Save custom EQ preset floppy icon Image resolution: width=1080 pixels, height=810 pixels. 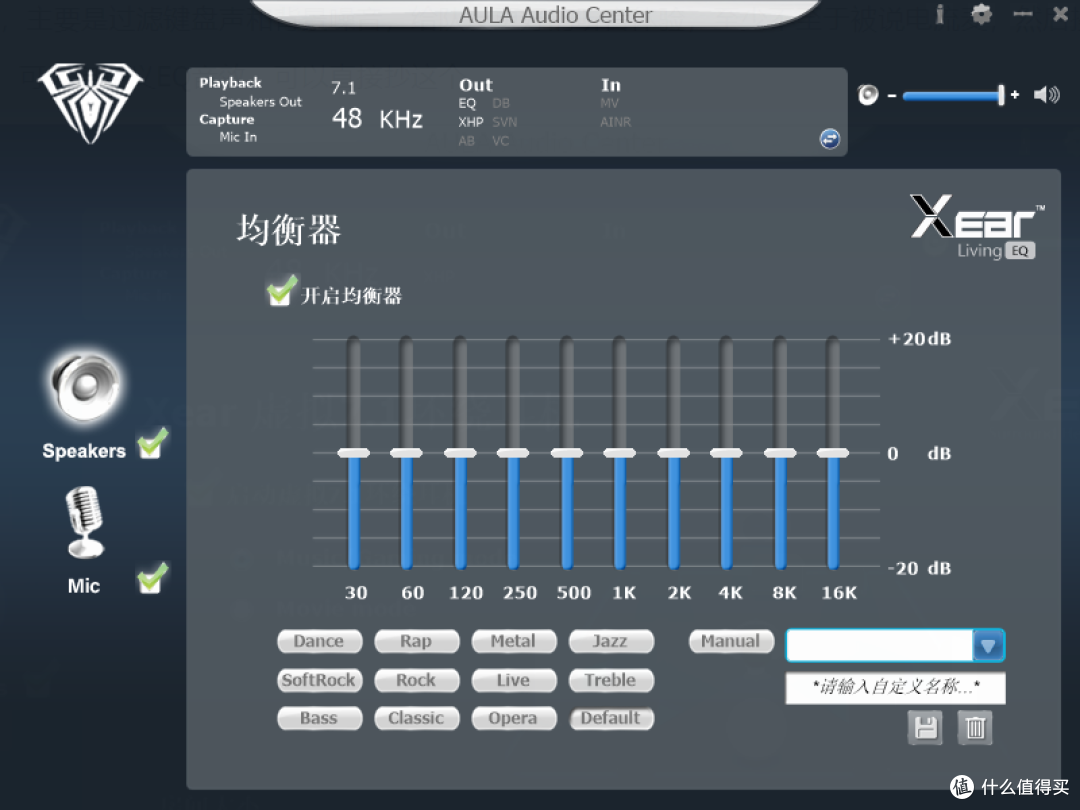click(925, 728)
